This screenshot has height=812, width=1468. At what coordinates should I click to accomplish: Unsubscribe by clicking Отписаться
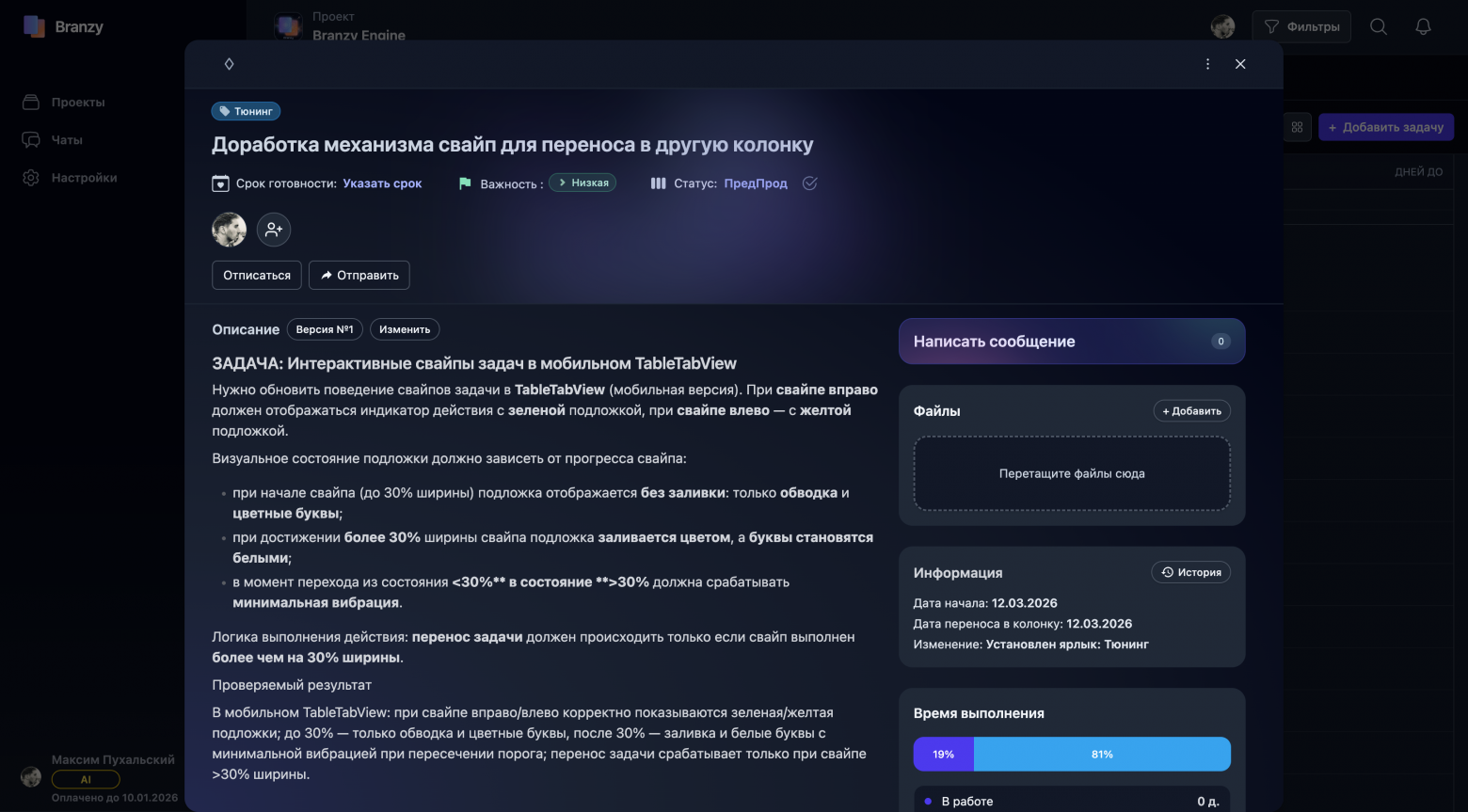[x=256, y=275]
